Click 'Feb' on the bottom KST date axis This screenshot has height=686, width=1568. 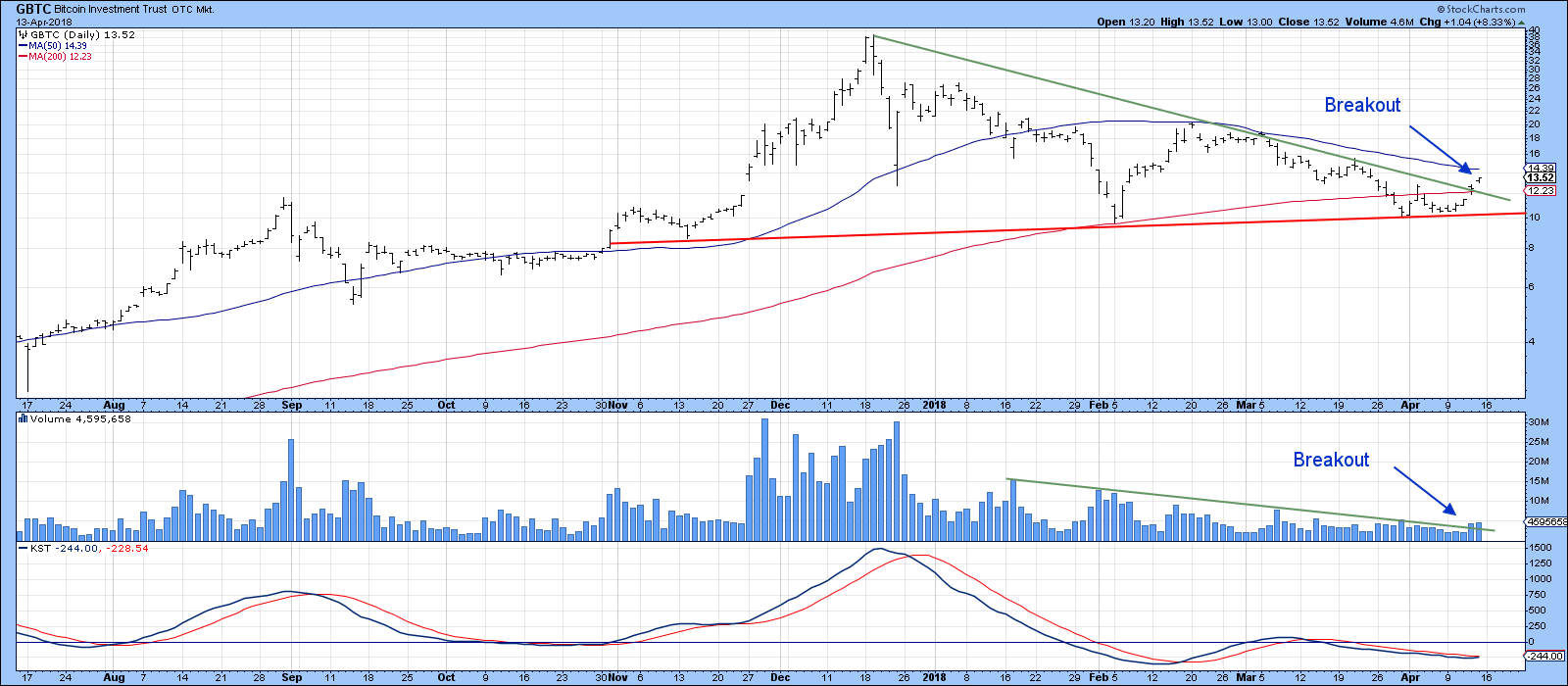point(1099,678)
